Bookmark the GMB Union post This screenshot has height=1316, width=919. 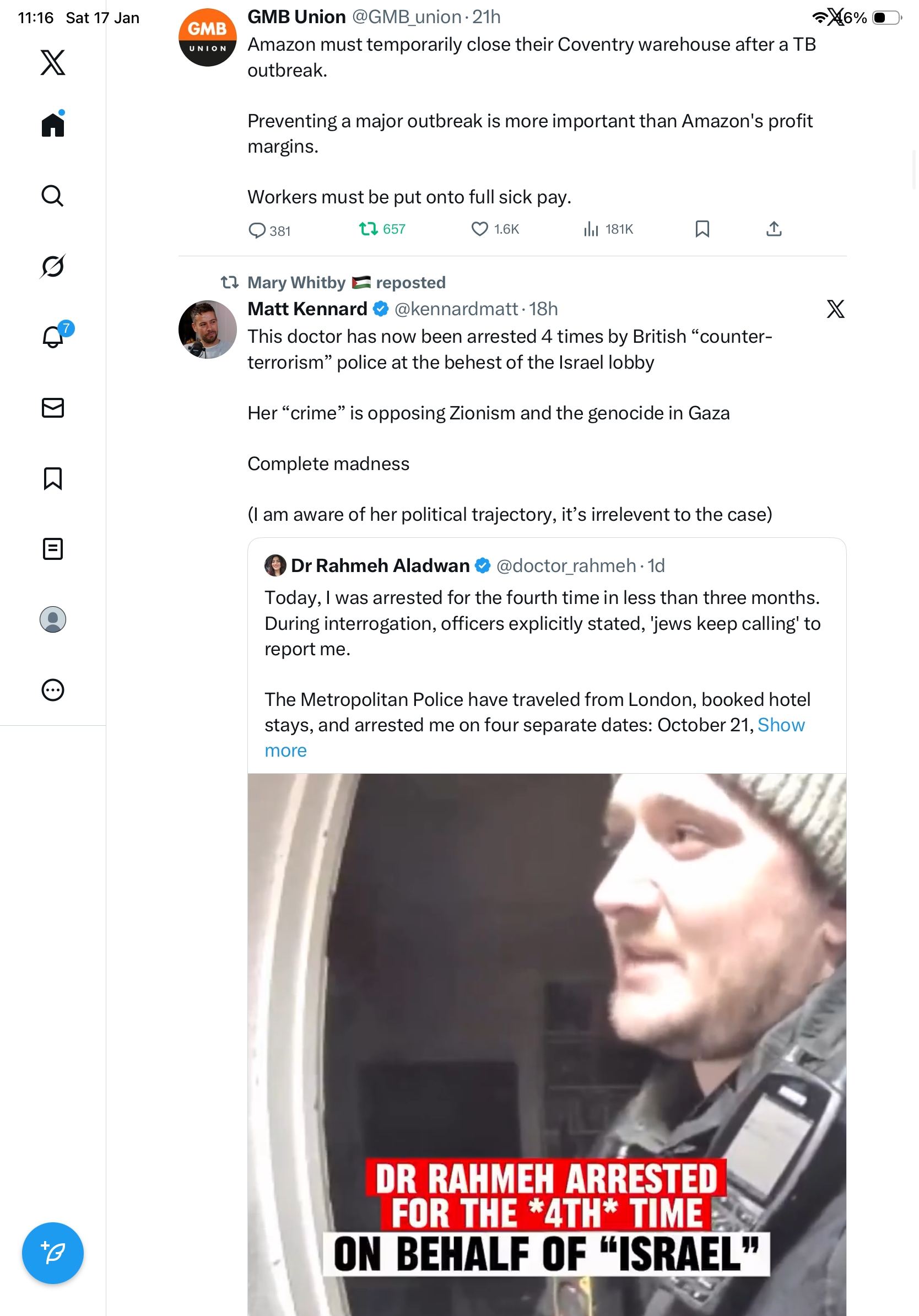pyautogui.click(x=702, y=229)
